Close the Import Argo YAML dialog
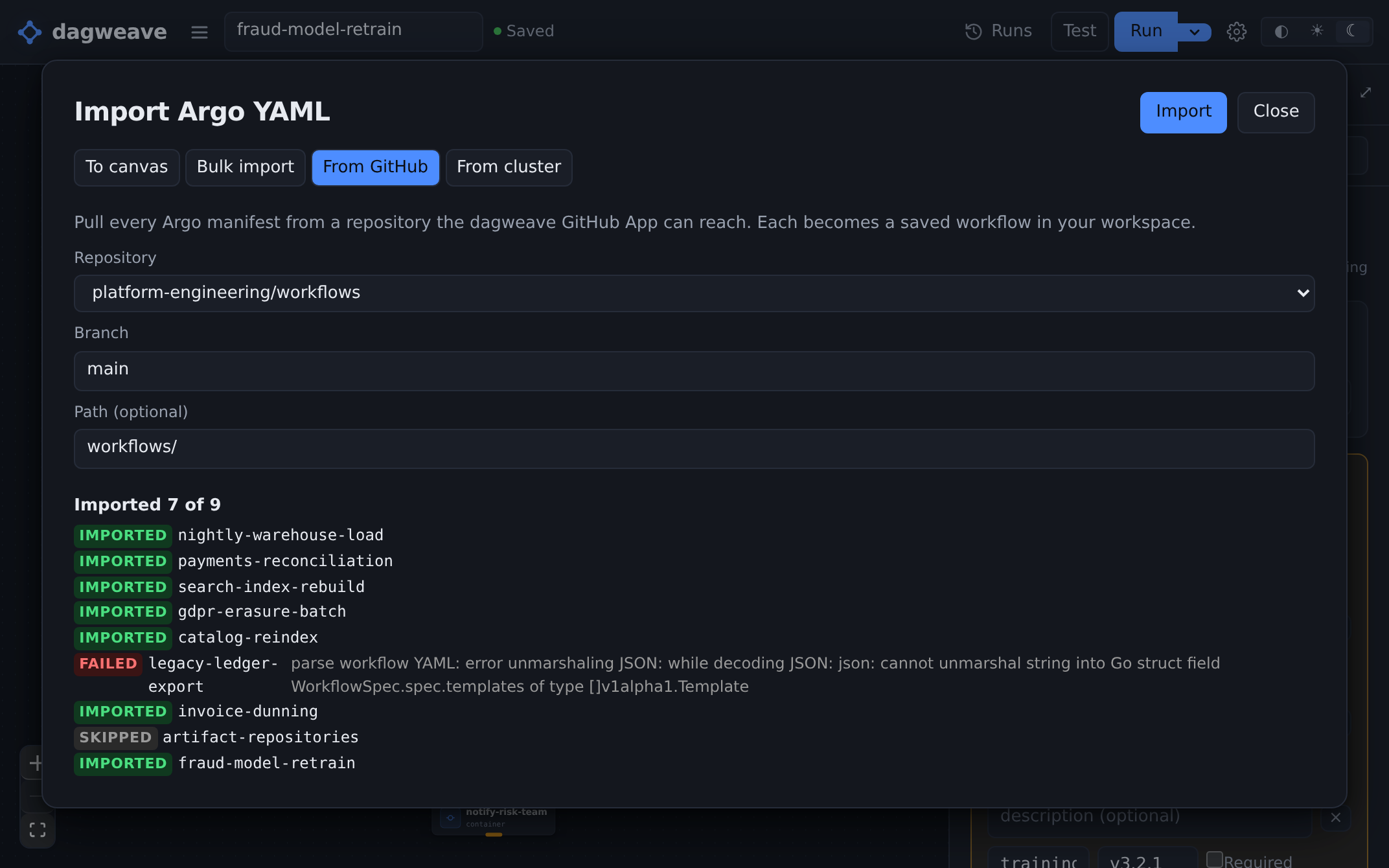This screenshot has height=868, width=1389. coord(1276,112)
